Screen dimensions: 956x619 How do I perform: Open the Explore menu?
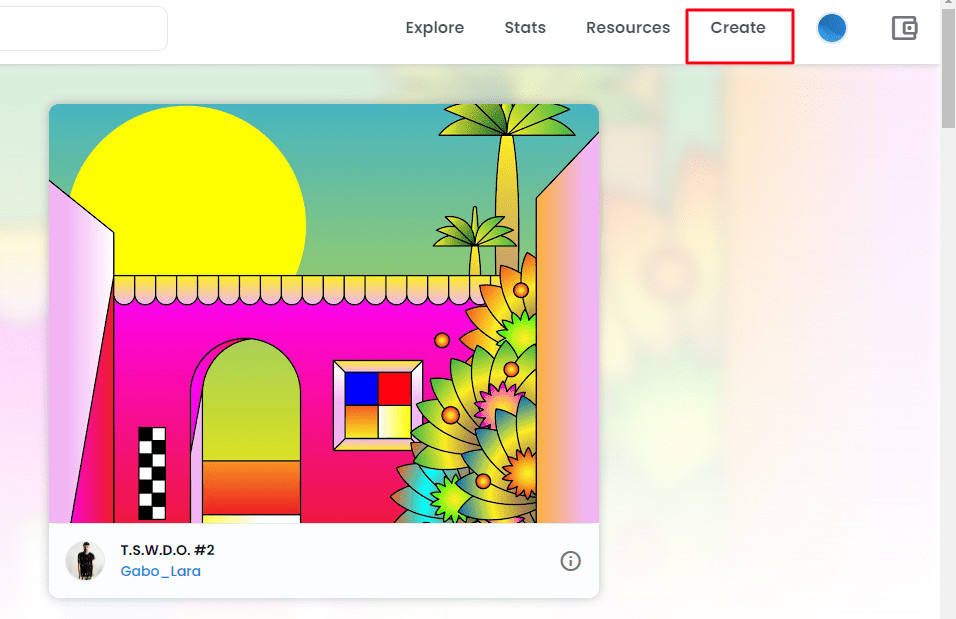pyautogui.click(x=435, y=28)
